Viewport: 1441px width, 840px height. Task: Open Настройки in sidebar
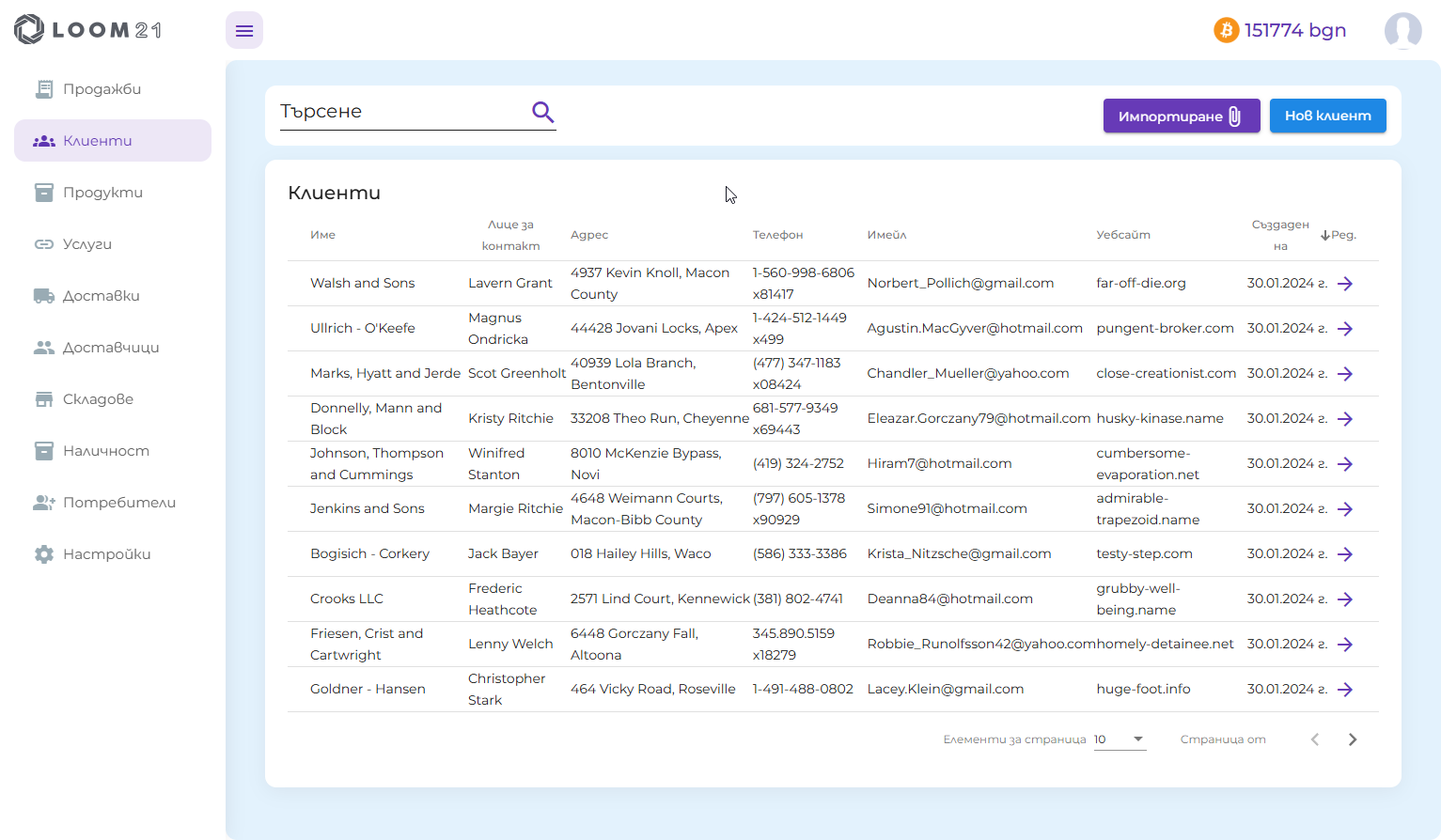[113, 554]
